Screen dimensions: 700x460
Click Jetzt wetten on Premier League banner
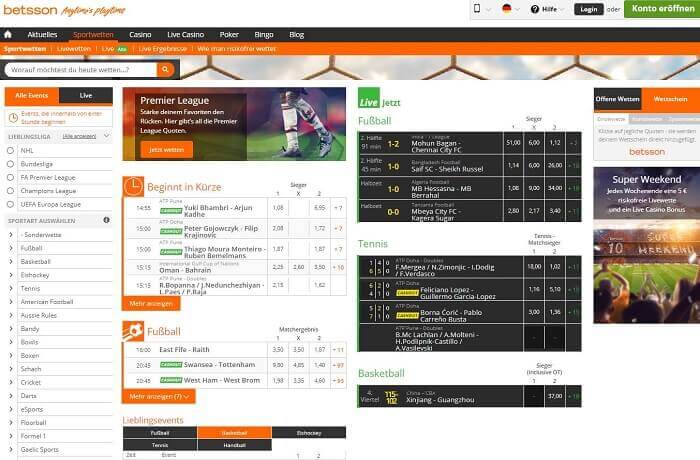(167, 150)
